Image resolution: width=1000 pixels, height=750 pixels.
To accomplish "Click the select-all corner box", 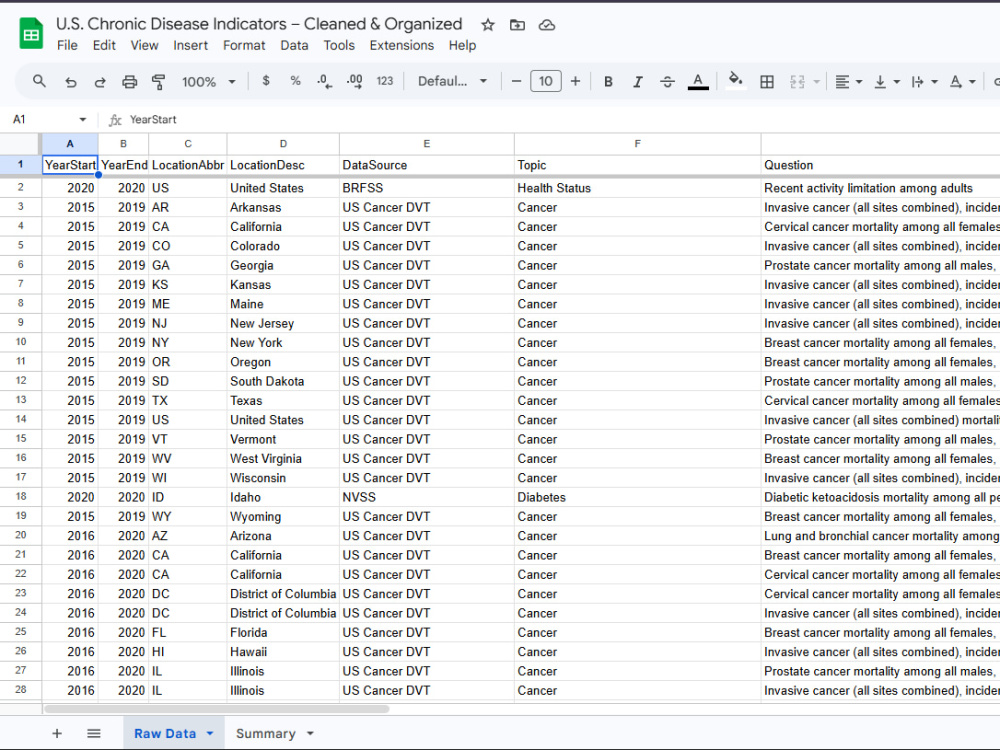I will tap(21, 144).
